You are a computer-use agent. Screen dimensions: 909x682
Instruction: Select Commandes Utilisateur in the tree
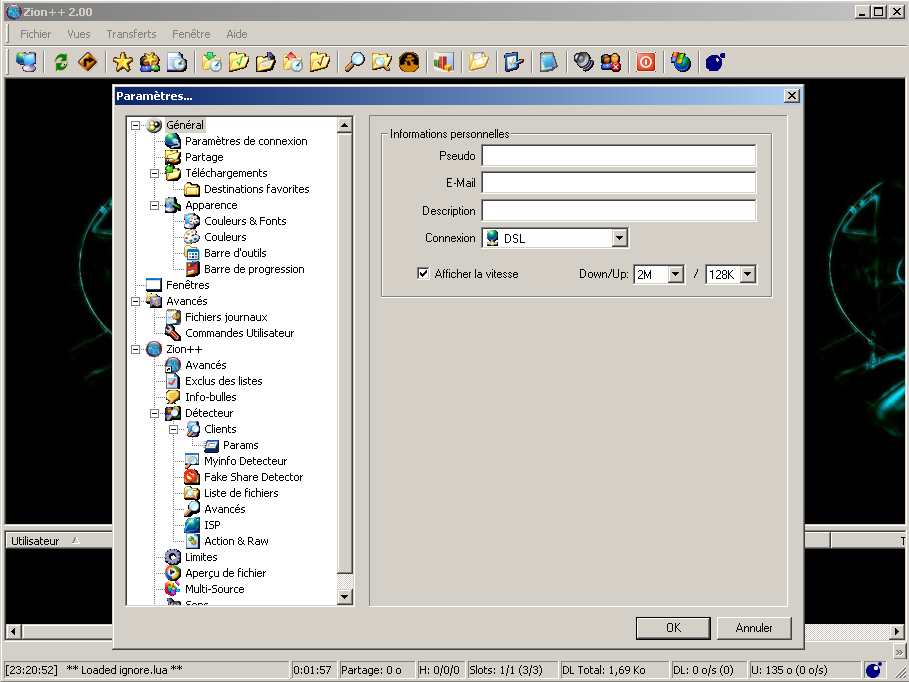coord(239,333)
